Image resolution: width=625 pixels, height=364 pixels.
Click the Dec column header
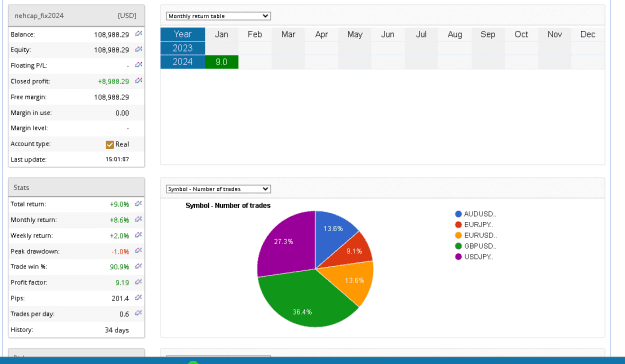click(588, 34)
